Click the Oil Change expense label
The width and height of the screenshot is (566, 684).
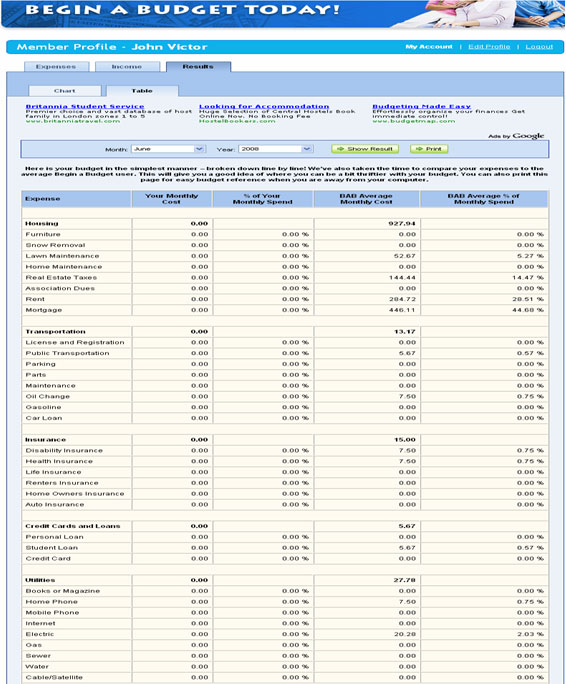pos(48,397)
